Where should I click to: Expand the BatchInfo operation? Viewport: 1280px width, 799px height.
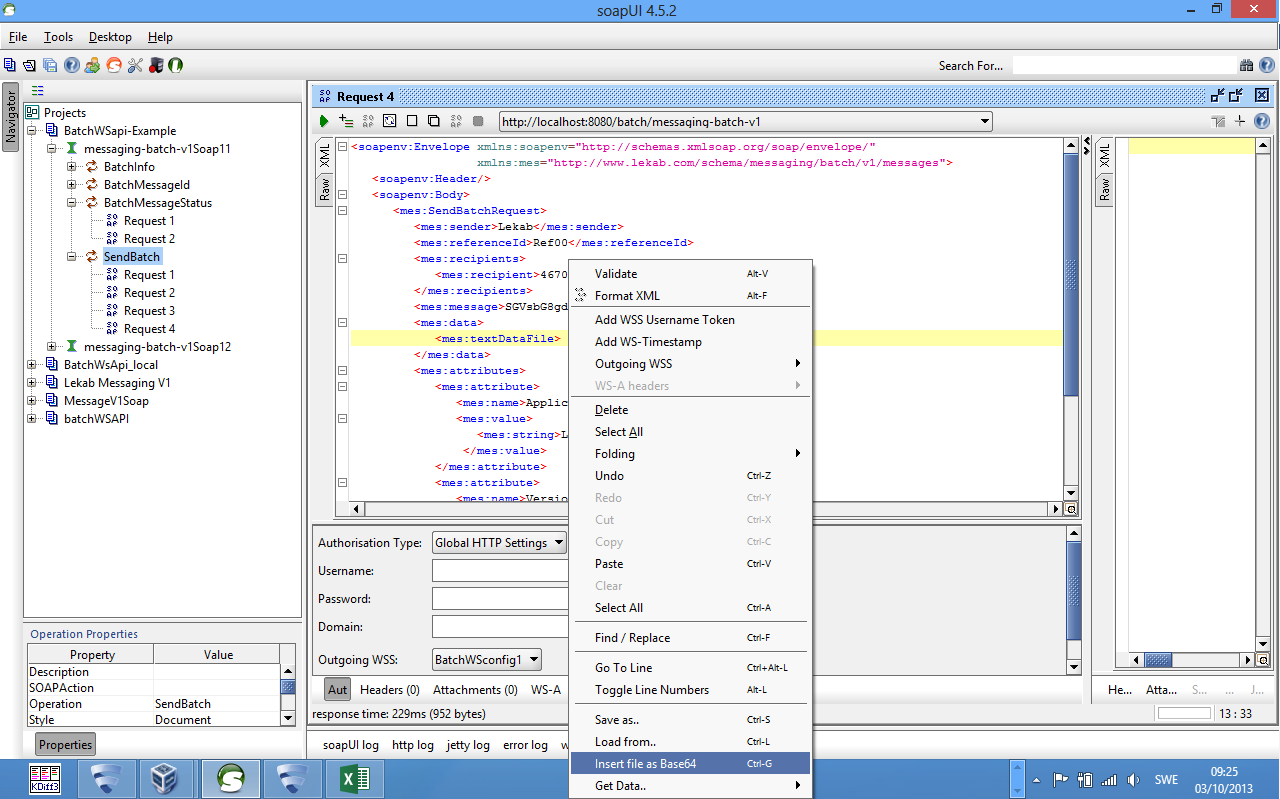coord(72,167)
